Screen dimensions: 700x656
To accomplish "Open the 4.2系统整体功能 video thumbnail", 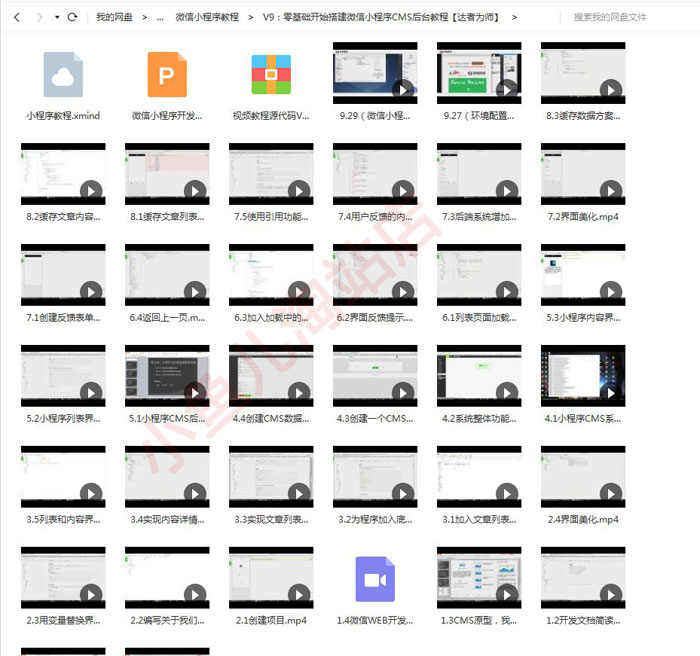I will click(x=479, y=376).
